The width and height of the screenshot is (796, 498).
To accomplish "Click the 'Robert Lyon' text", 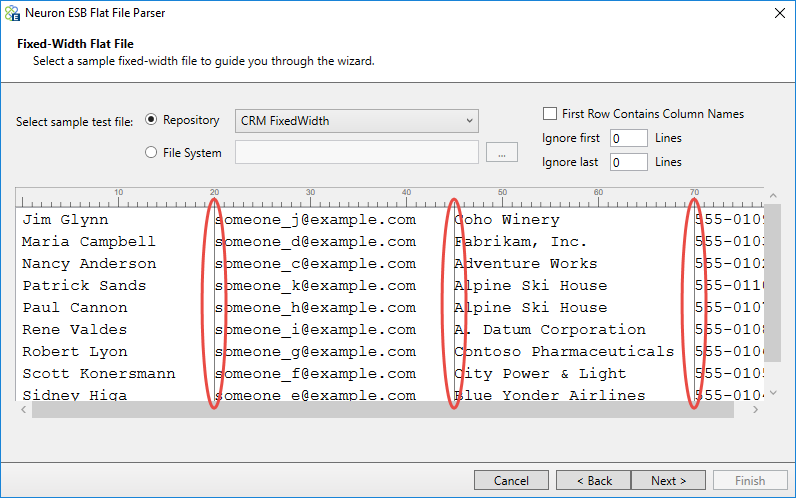I will pyautogui.click(x=75, y=351).
